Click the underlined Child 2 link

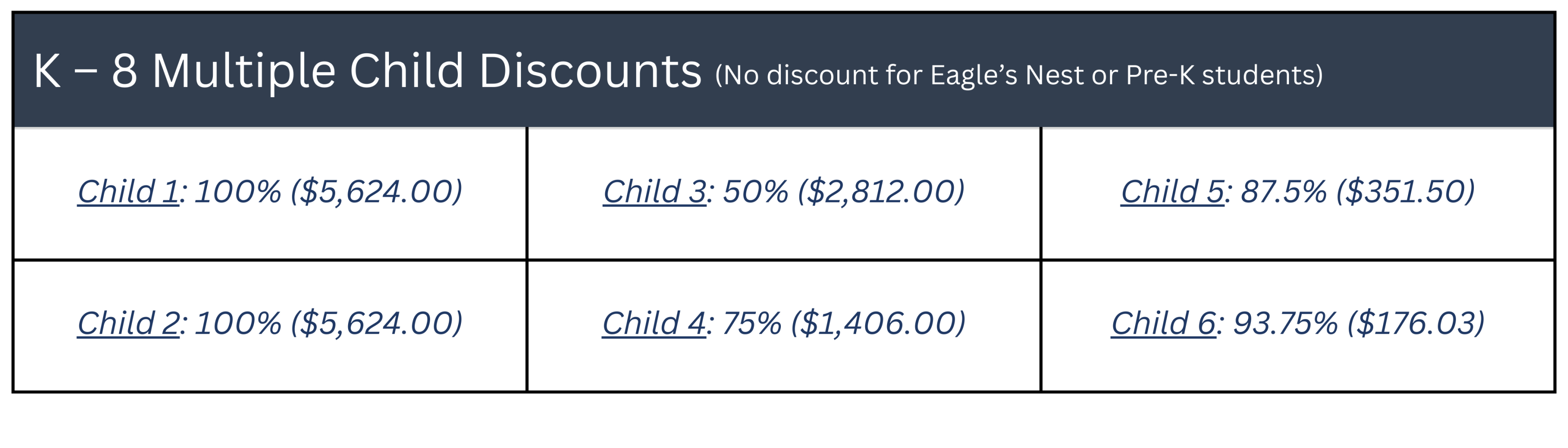pyautogui.click(x=128, y=323)
